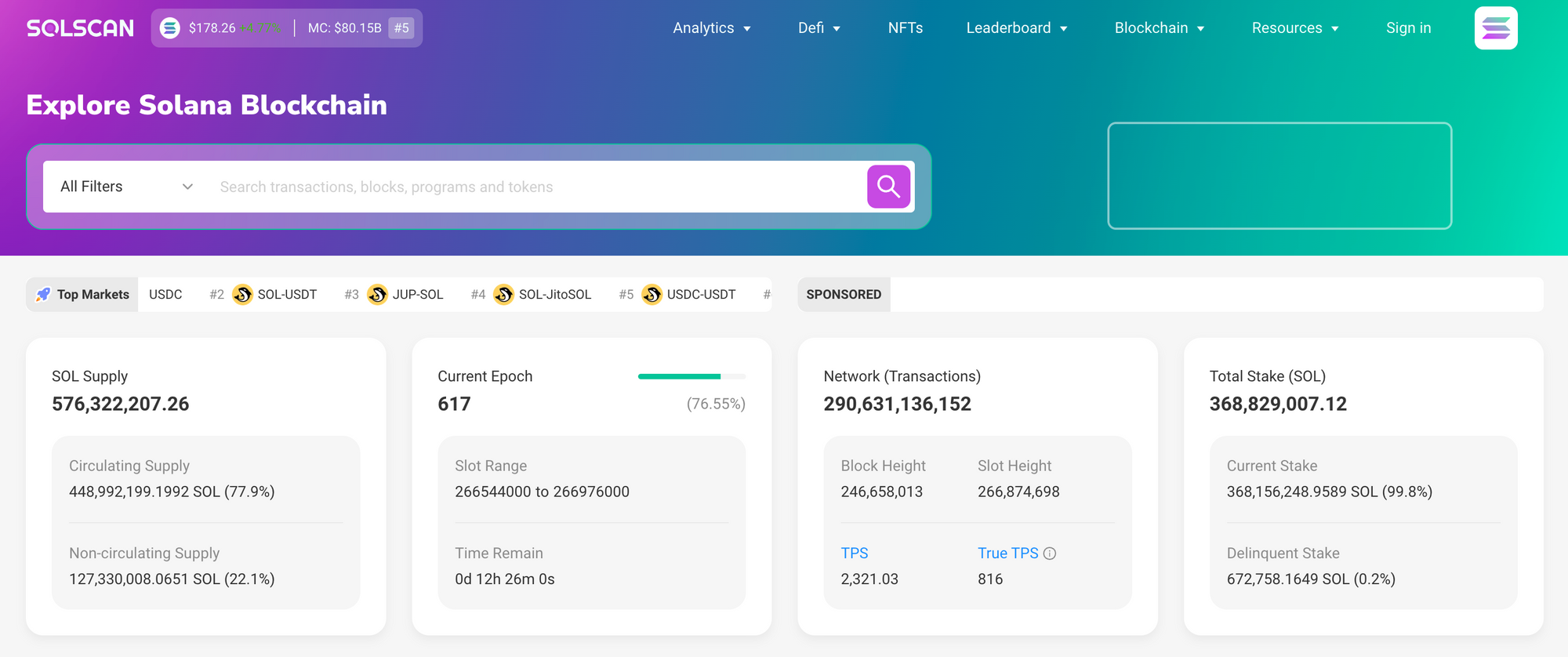Click the SOL coin icon beside price

click(170, 28)
